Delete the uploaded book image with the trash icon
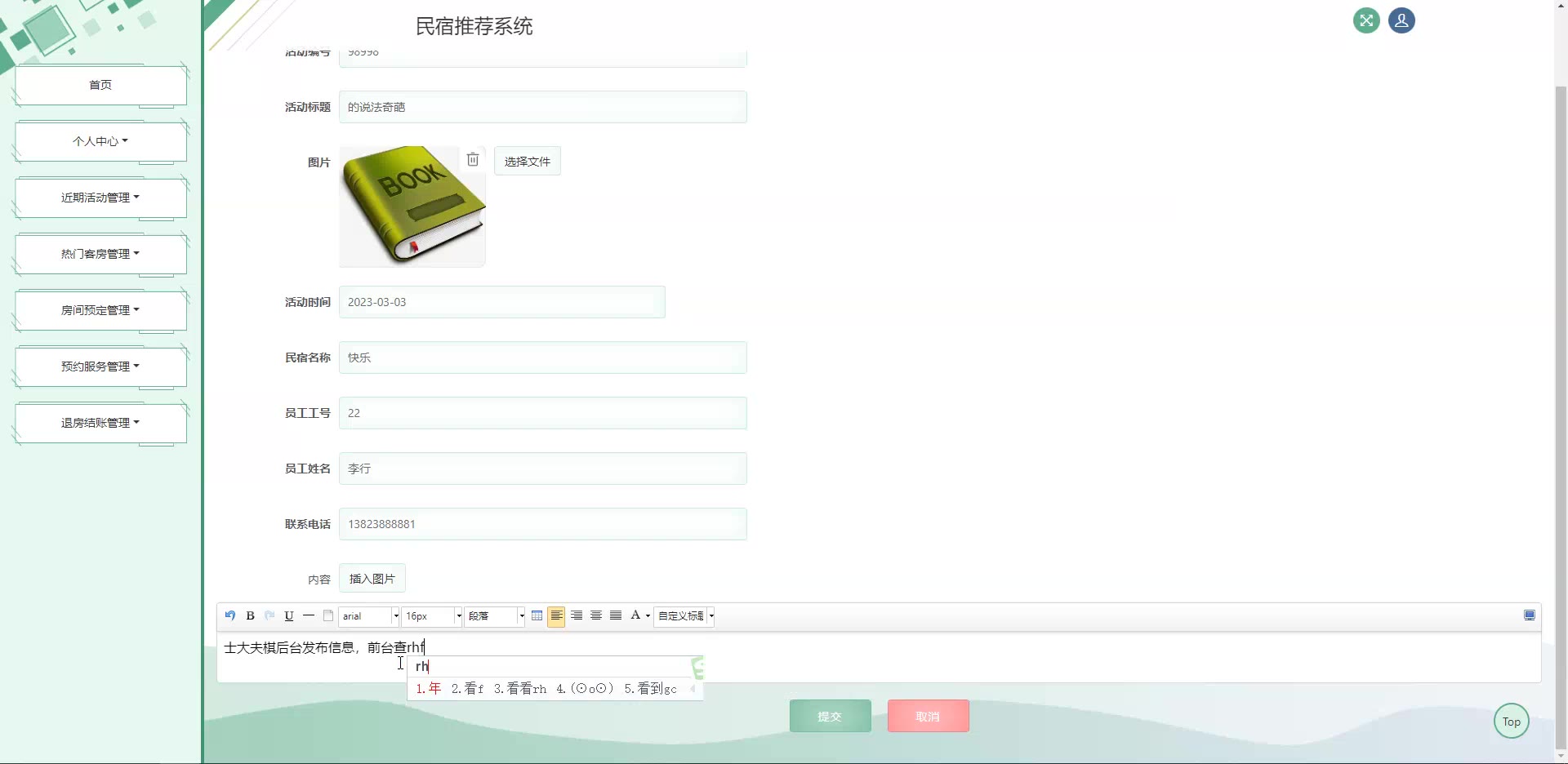This screenshot has width=1568, height=764. click(473, 159)
